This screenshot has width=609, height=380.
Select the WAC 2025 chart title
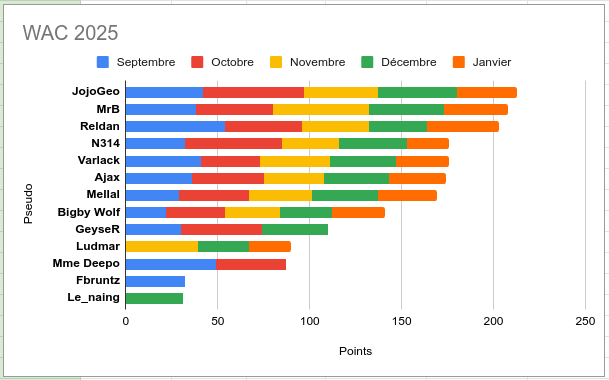70,33
